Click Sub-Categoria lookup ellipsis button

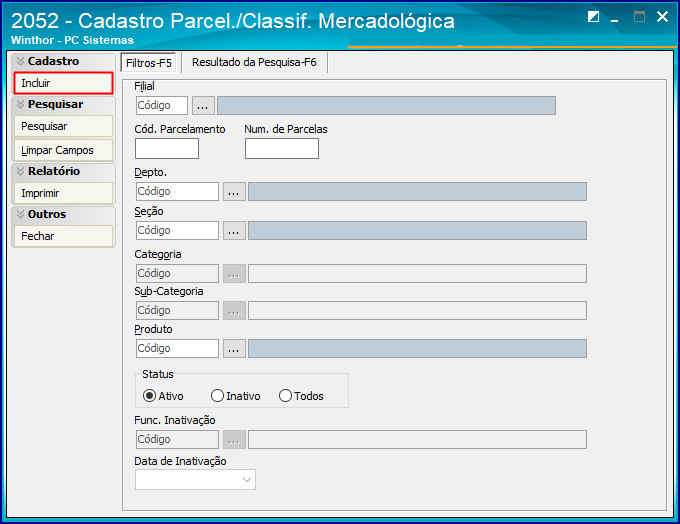click(x=234, y=311)
